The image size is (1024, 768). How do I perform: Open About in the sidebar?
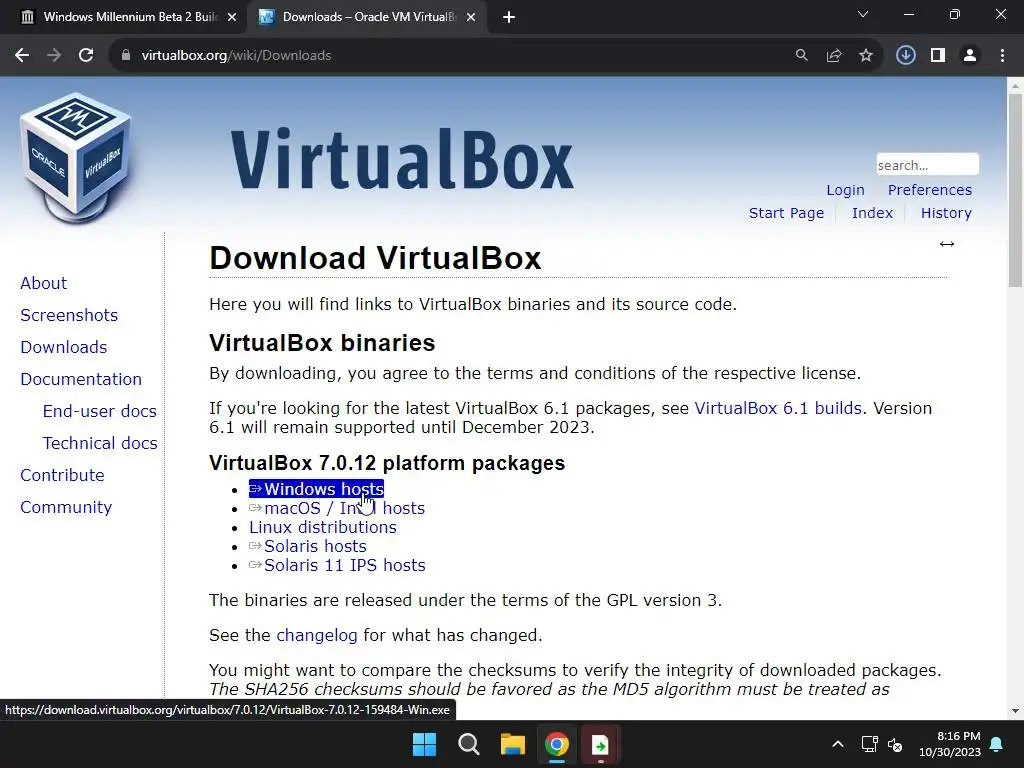coord(43,283)
